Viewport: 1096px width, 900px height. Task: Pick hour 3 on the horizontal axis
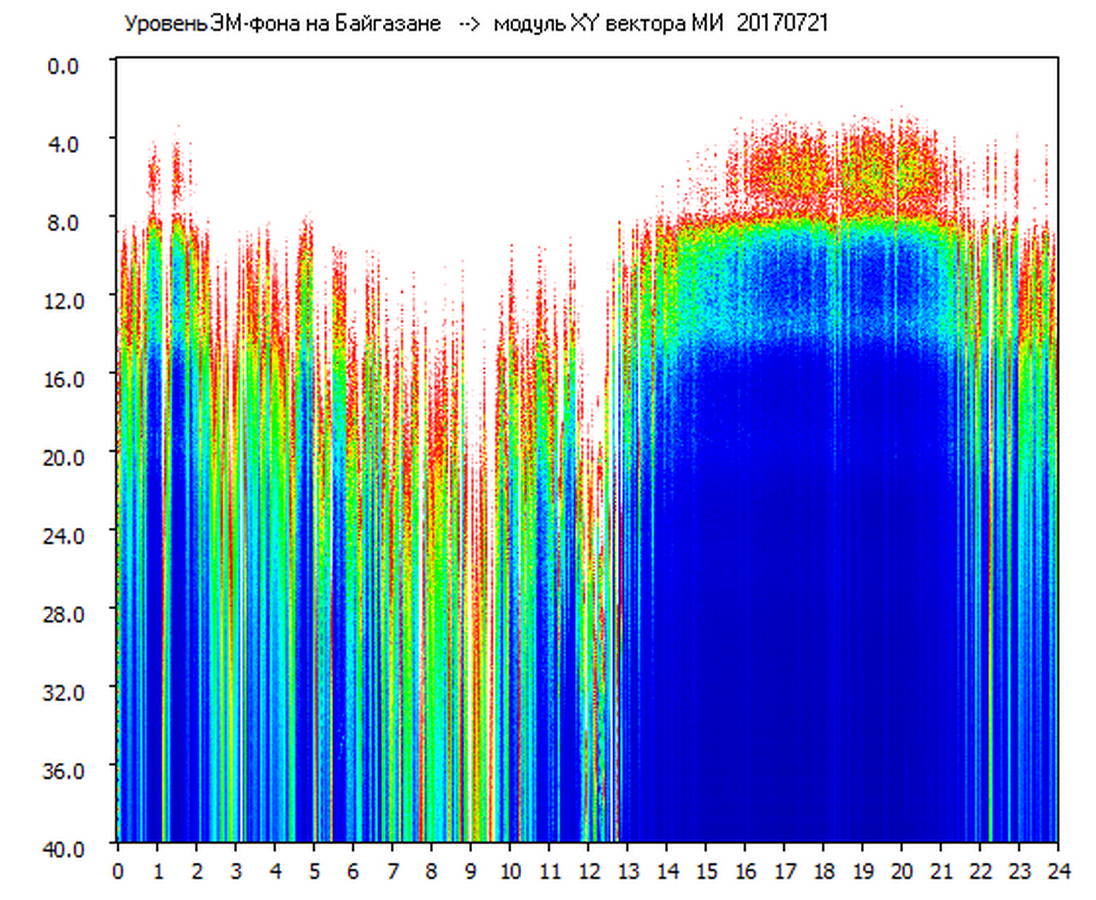click(235, 871)
